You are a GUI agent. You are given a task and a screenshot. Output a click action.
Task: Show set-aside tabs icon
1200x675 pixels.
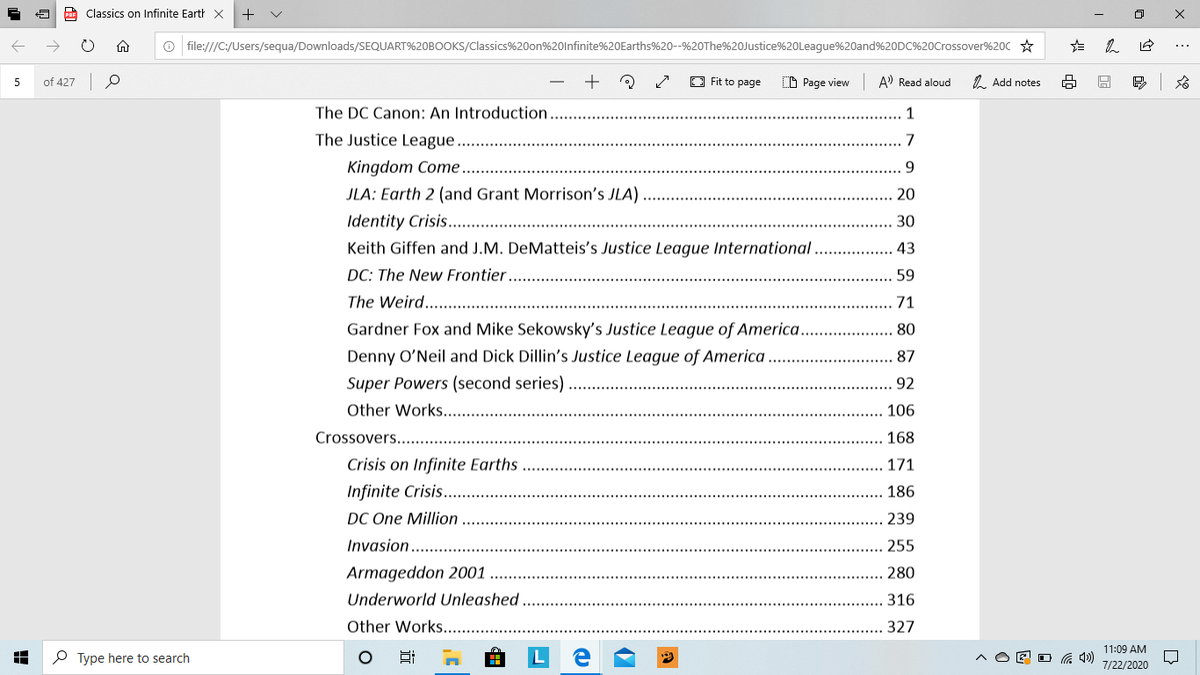coord(14,14)
